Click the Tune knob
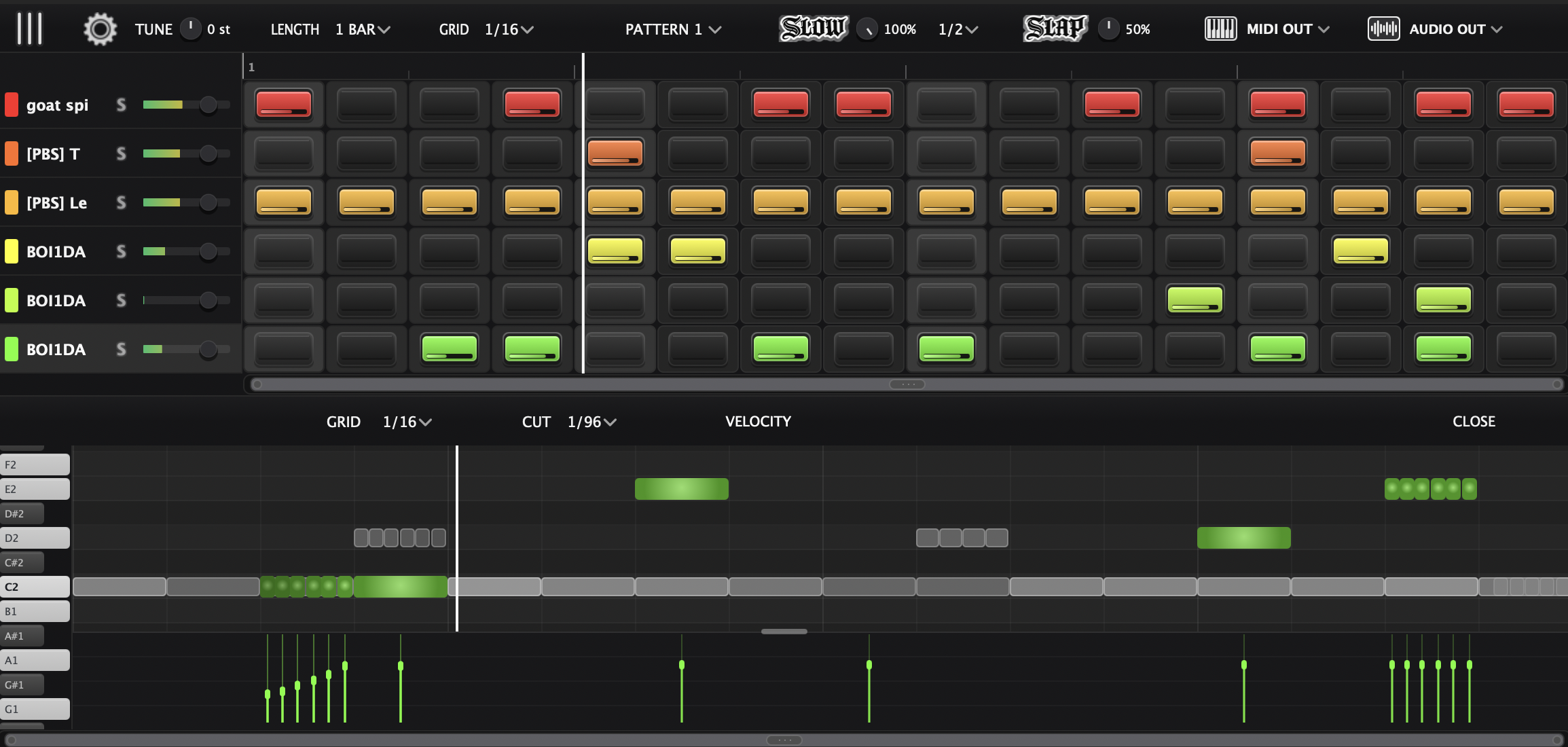Screen dimensions: 1568x747 [x=191, y=29]
